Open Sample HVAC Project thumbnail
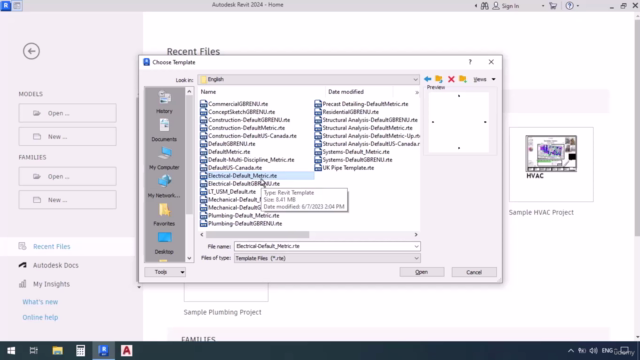Screen dimensions: 640x360 pyautogui.click(x=551, y=164)
